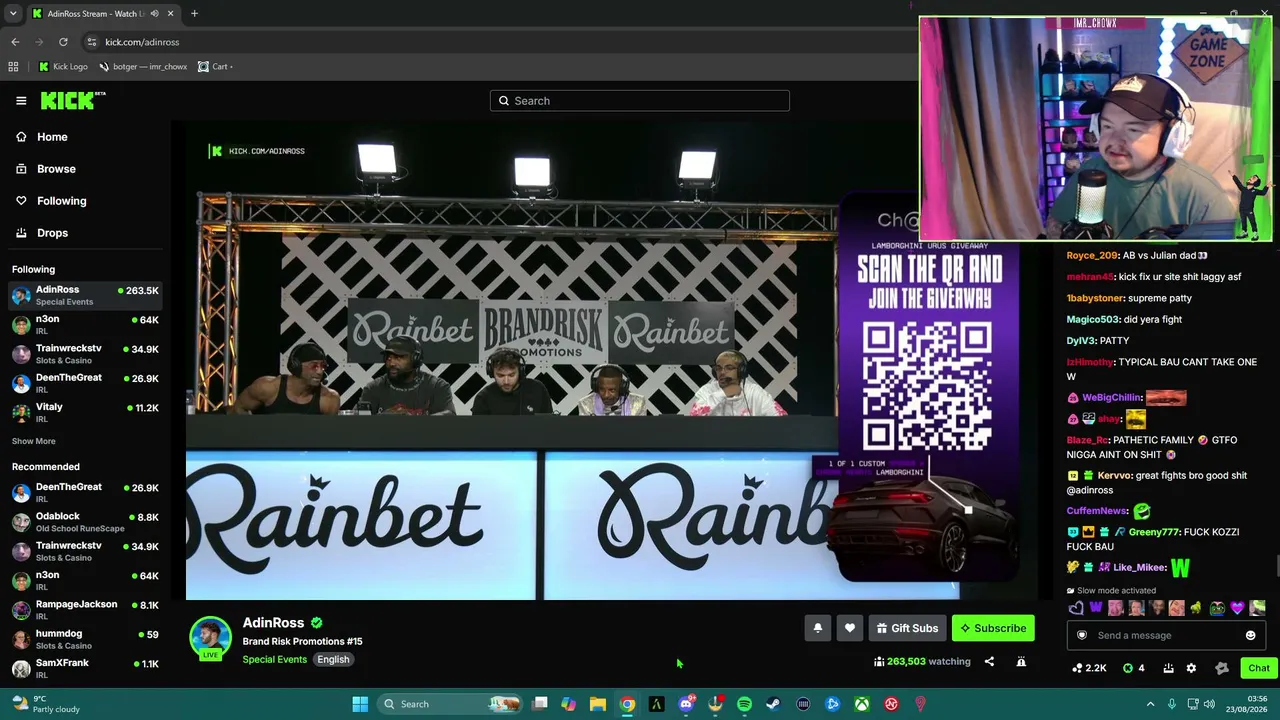Viewport: 1280px width, 720px height.
Task: Open the weather widget showing 9°C
Action: click(45, 704)
